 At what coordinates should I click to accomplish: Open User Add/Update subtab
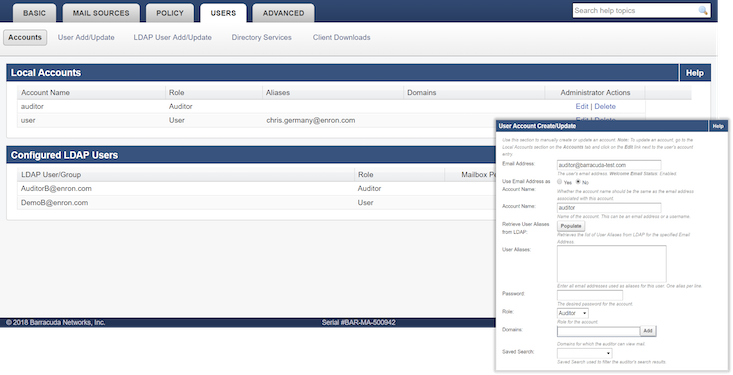pos(86,37)
